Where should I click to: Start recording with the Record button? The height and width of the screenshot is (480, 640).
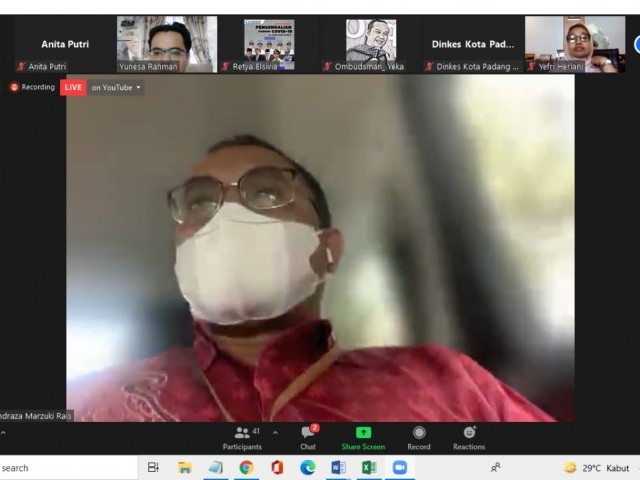coord(419,437)
